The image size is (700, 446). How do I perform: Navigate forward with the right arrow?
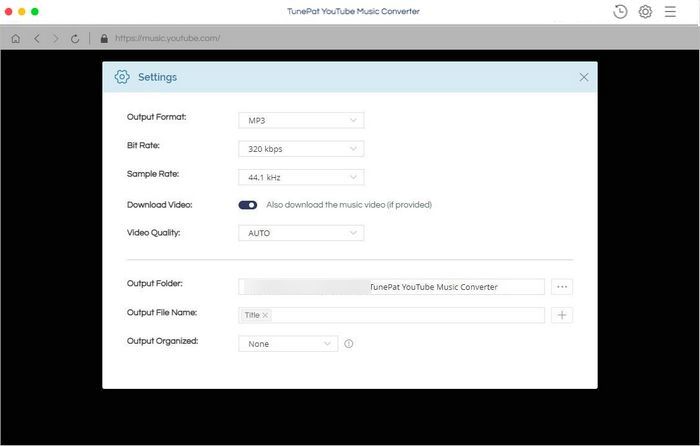56,38
